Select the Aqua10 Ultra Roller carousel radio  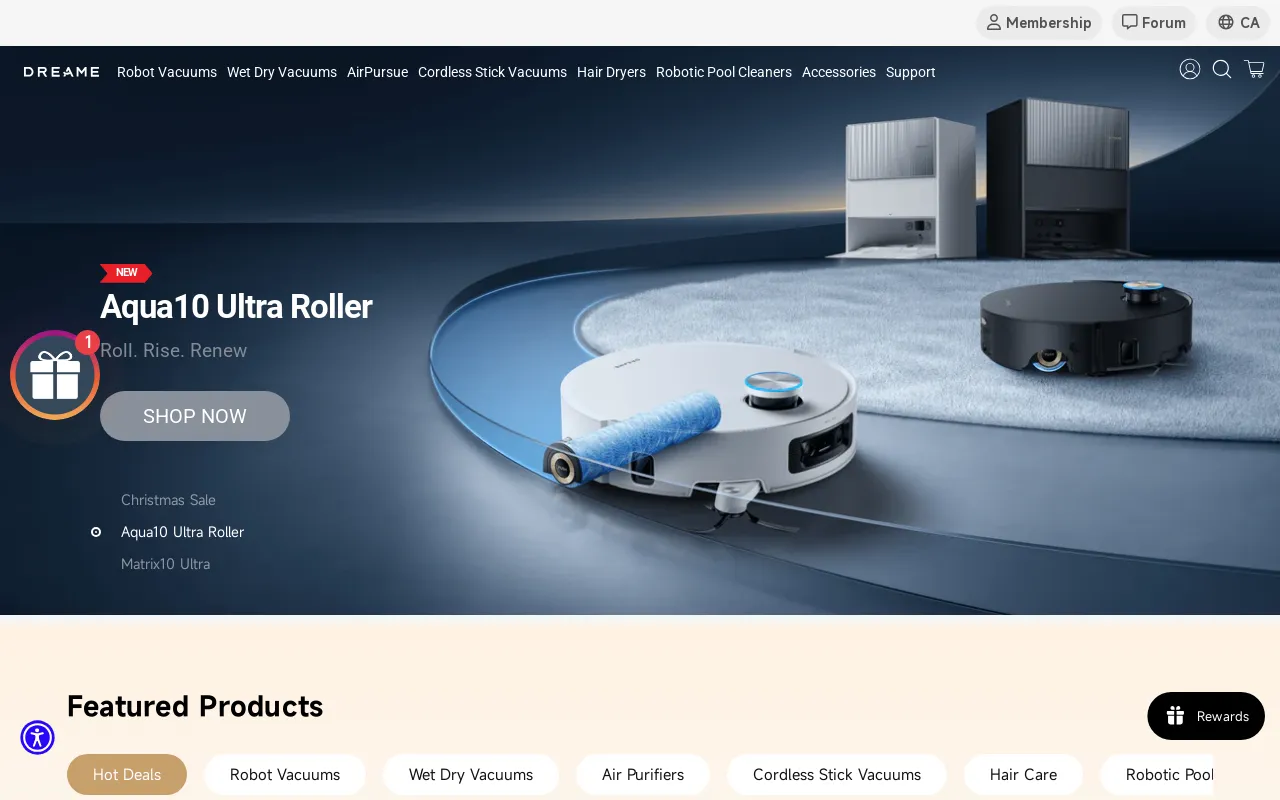(96, 532)
